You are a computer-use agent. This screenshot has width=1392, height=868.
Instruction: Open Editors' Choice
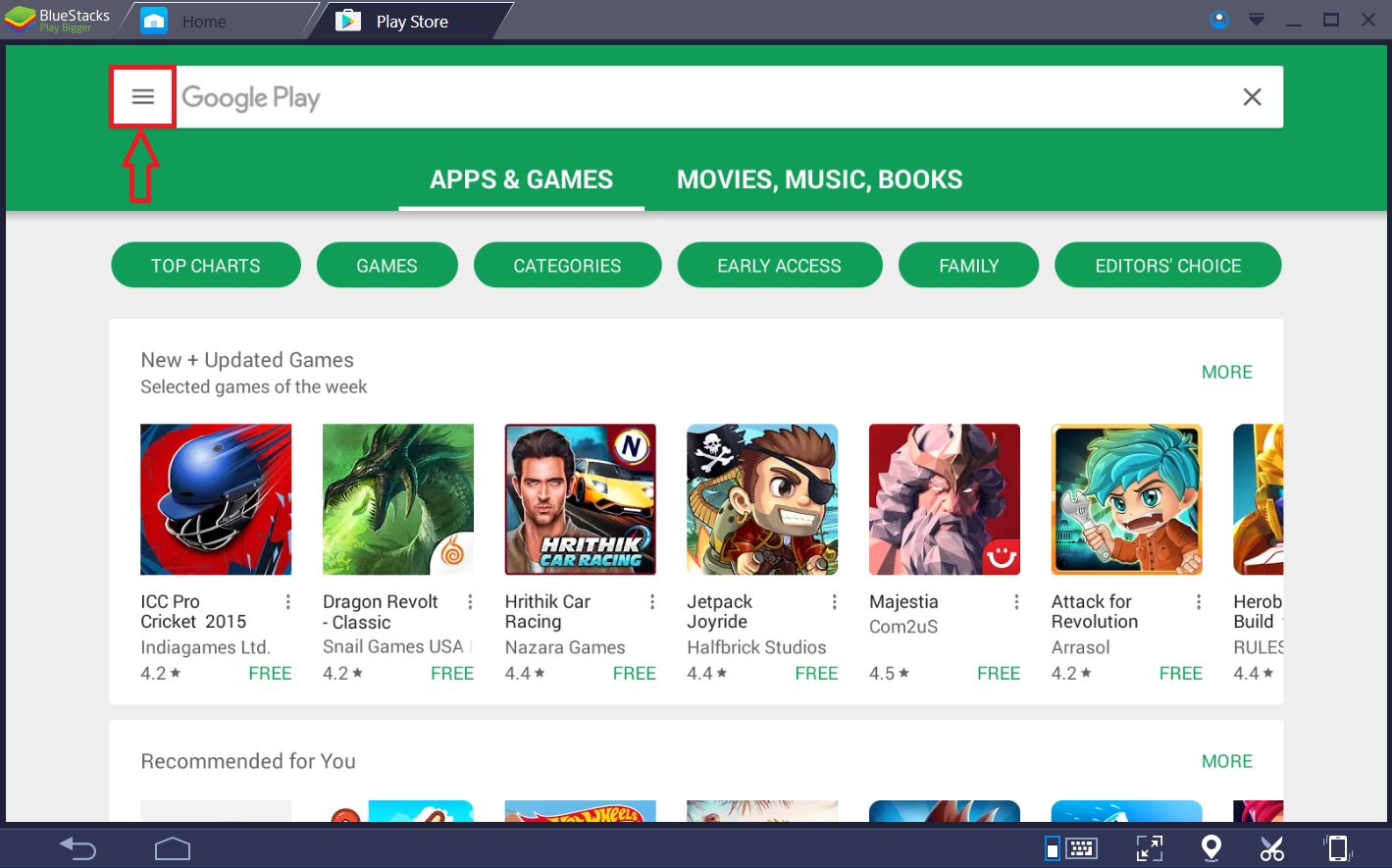[1167, 265]
